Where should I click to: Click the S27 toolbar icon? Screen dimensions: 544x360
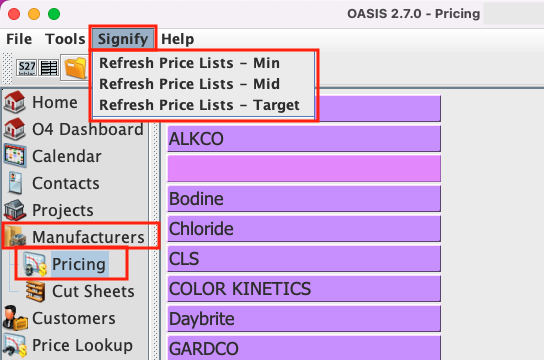[27, 68]
